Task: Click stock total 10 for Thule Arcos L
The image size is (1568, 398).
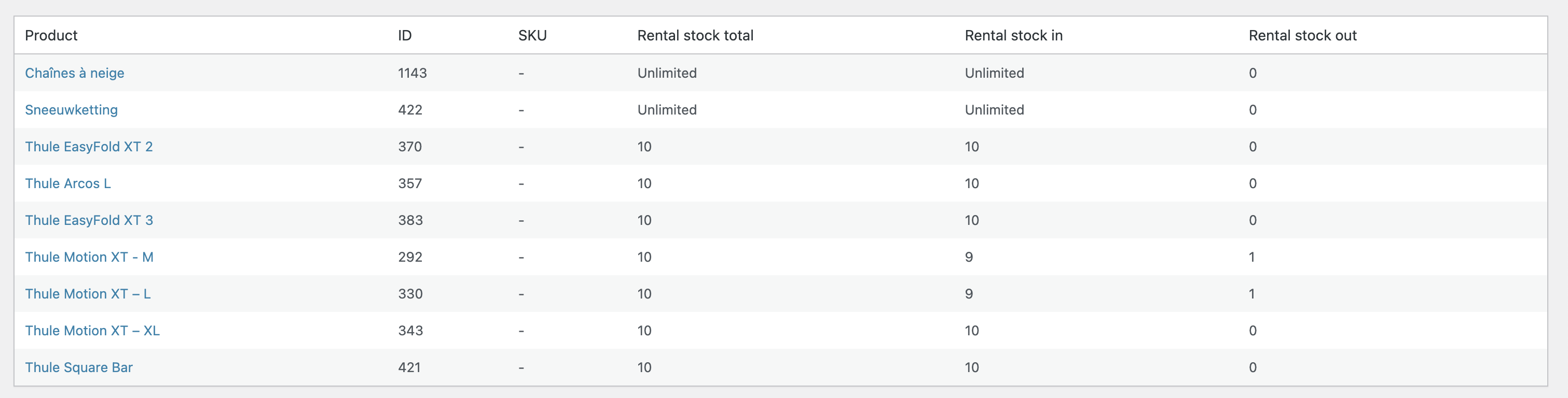Action: 644,183
